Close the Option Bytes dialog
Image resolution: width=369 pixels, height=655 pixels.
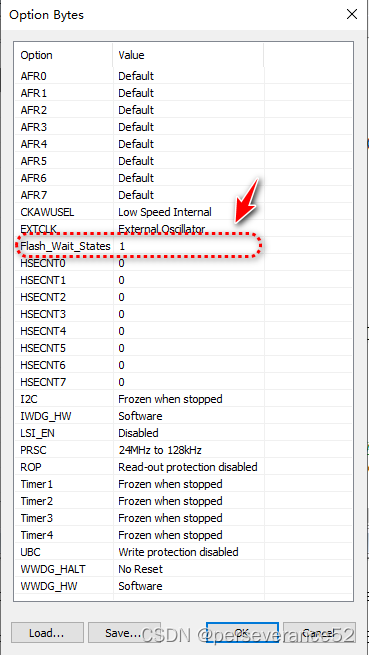(x=352, y=15)
